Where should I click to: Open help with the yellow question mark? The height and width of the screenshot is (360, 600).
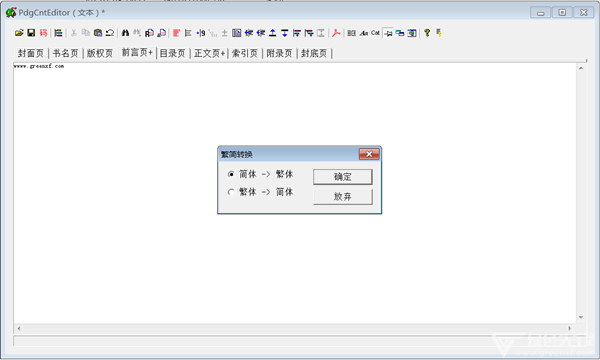coord(427,33)
